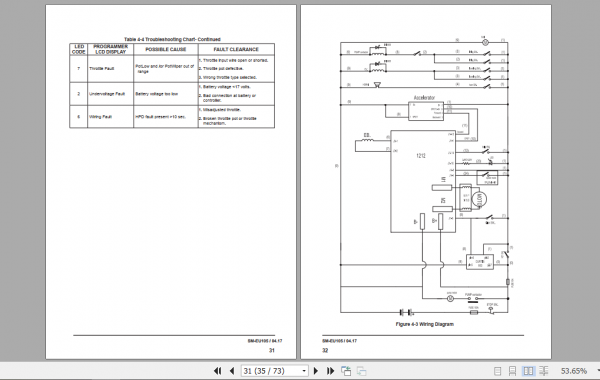Click the page number 32 footer

pos(325,350)
